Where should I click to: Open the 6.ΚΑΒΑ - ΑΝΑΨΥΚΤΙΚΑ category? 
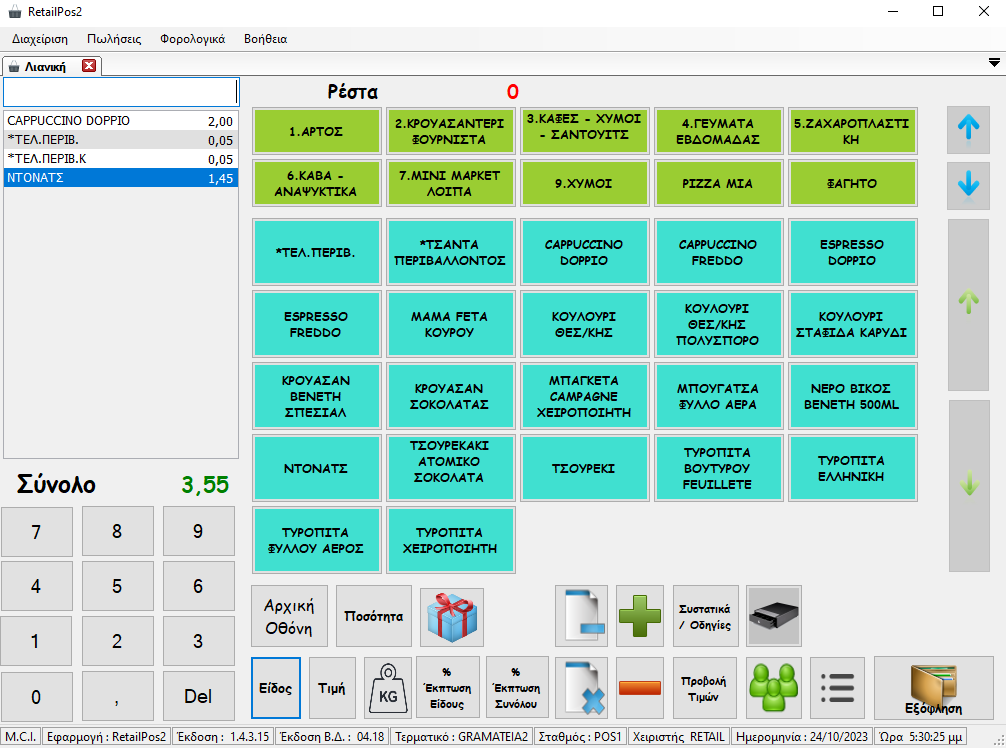point(317,183)
